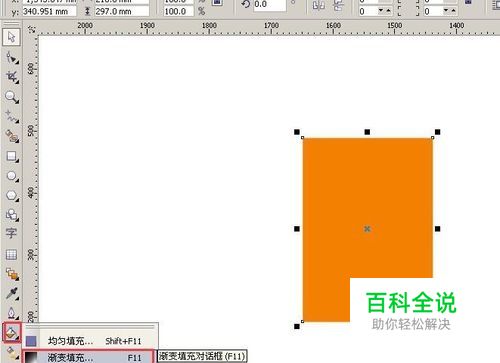500x363 pixels.
Task: Decrease the left corner roundness value
Action: [381, 11]
